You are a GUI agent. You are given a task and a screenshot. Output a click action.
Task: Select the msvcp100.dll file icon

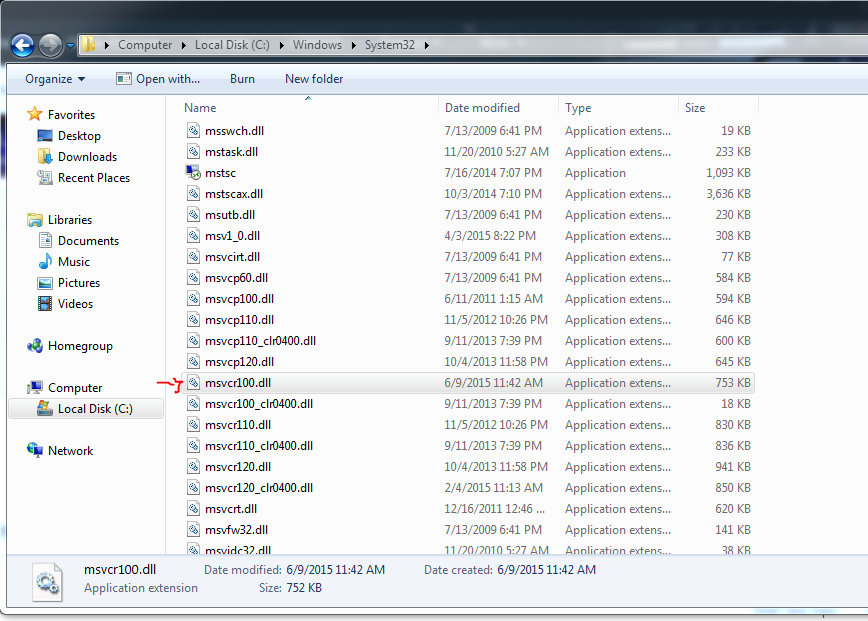click(193, 299)
